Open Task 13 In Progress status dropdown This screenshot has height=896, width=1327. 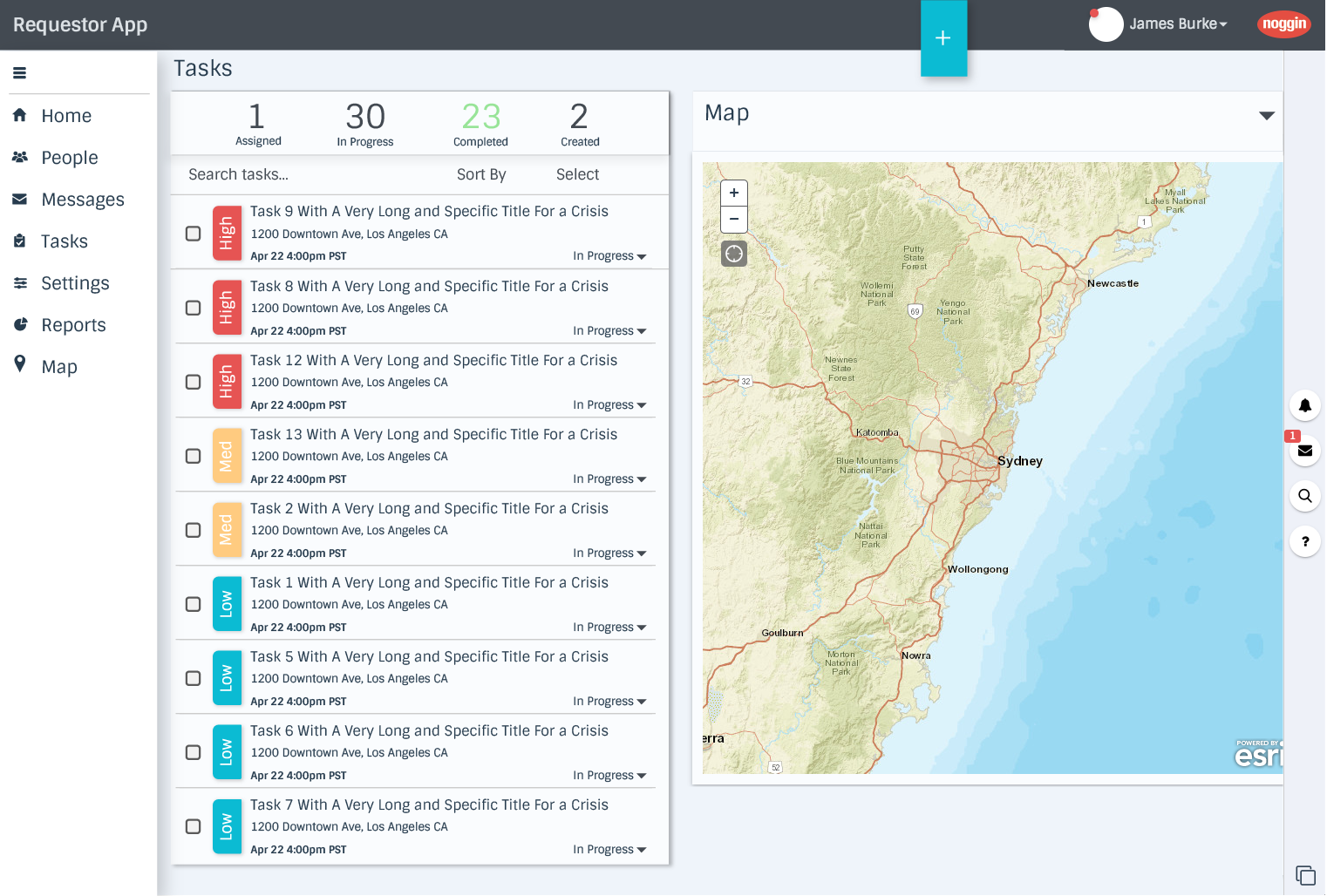609,479
